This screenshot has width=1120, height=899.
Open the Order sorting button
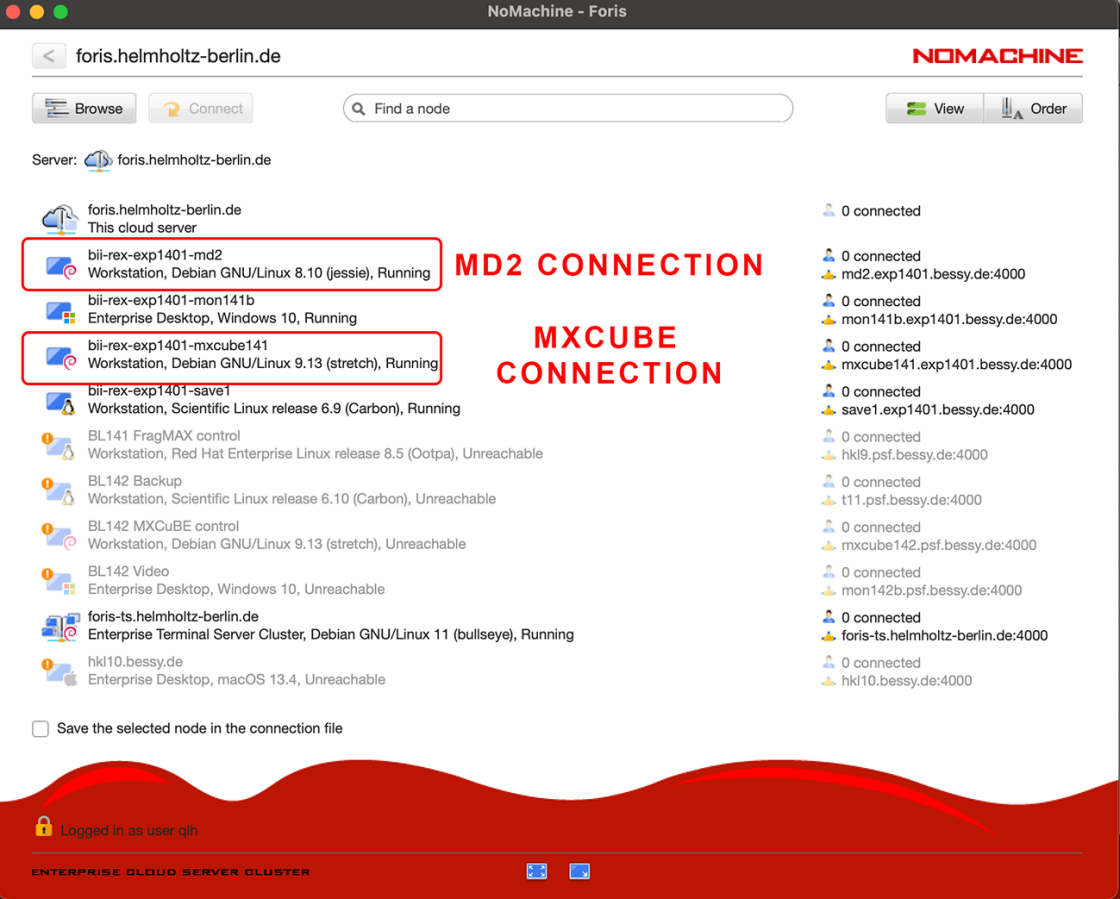1033,109
